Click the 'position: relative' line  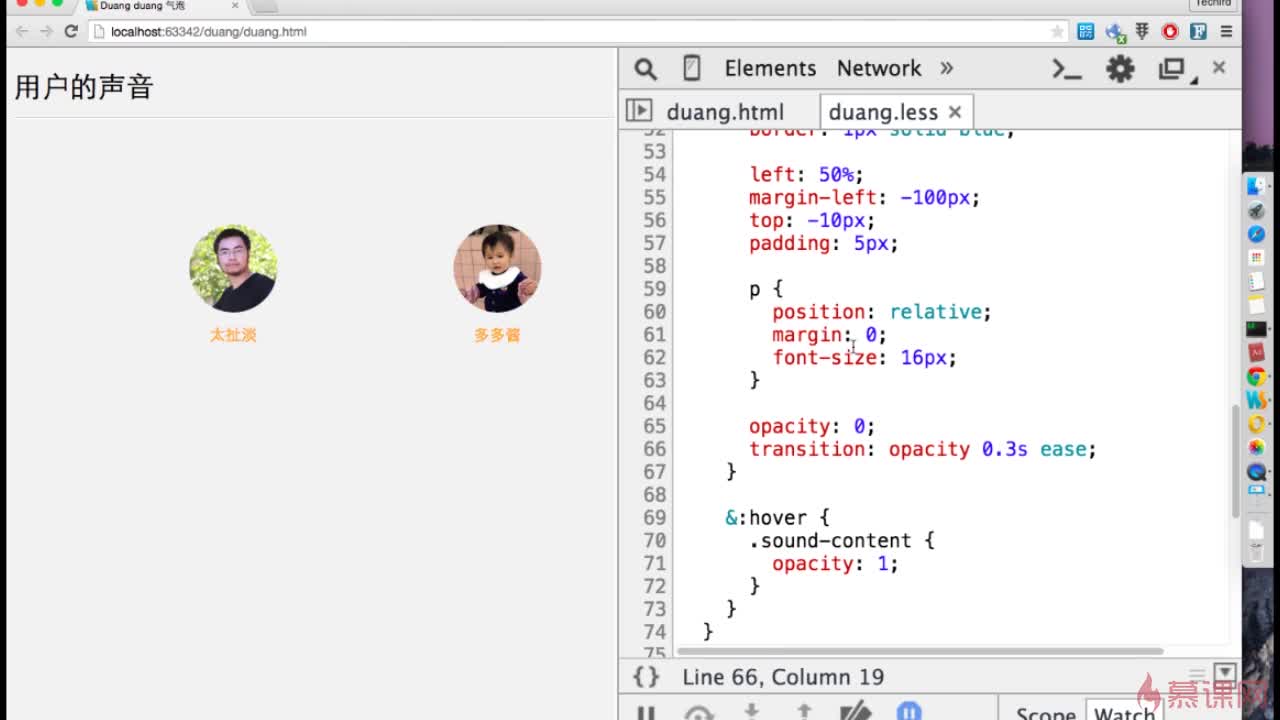[x=882, y=312]
